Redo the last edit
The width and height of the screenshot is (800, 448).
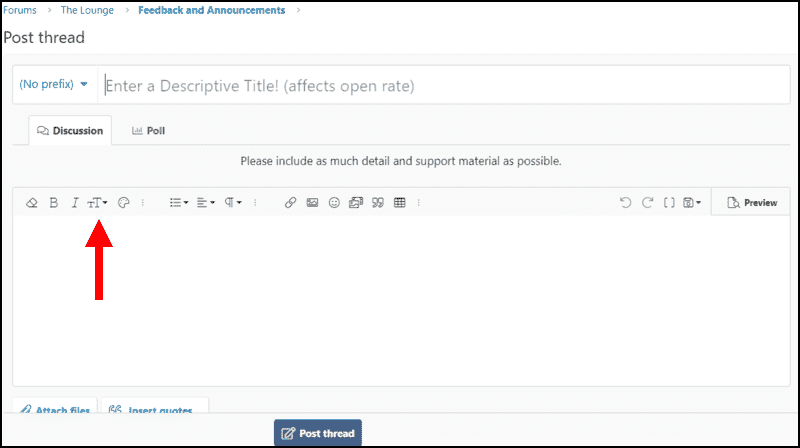(648, 203)
